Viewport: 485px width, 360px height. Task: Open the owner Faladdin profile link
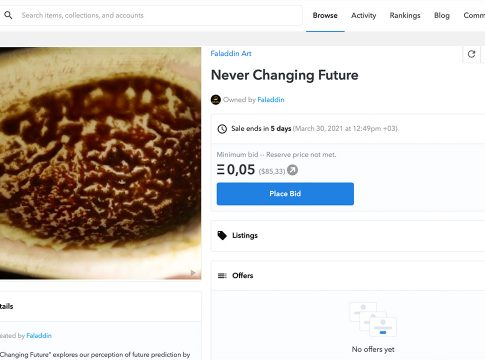(x=271, y=100)
